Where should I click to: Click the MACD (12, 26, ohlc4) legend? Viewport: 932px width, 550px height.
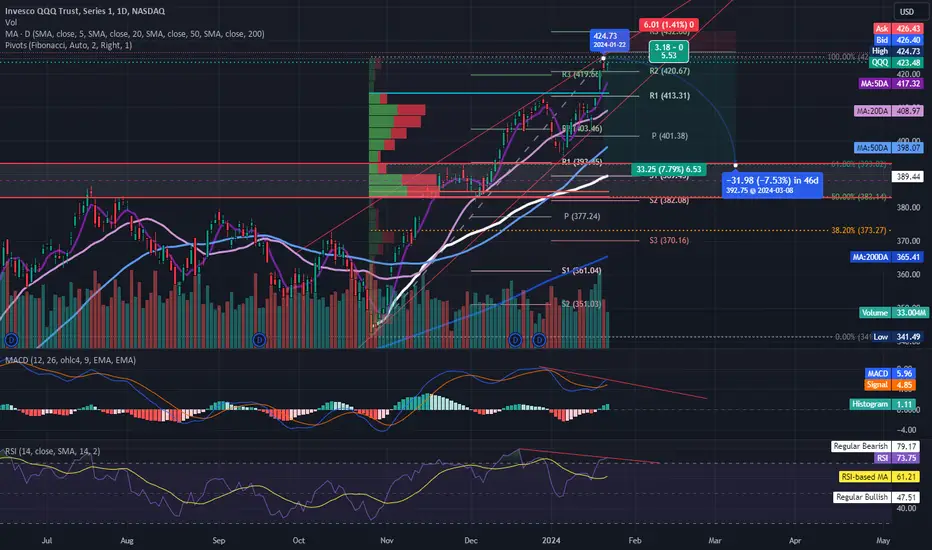(x=70, y=360)
